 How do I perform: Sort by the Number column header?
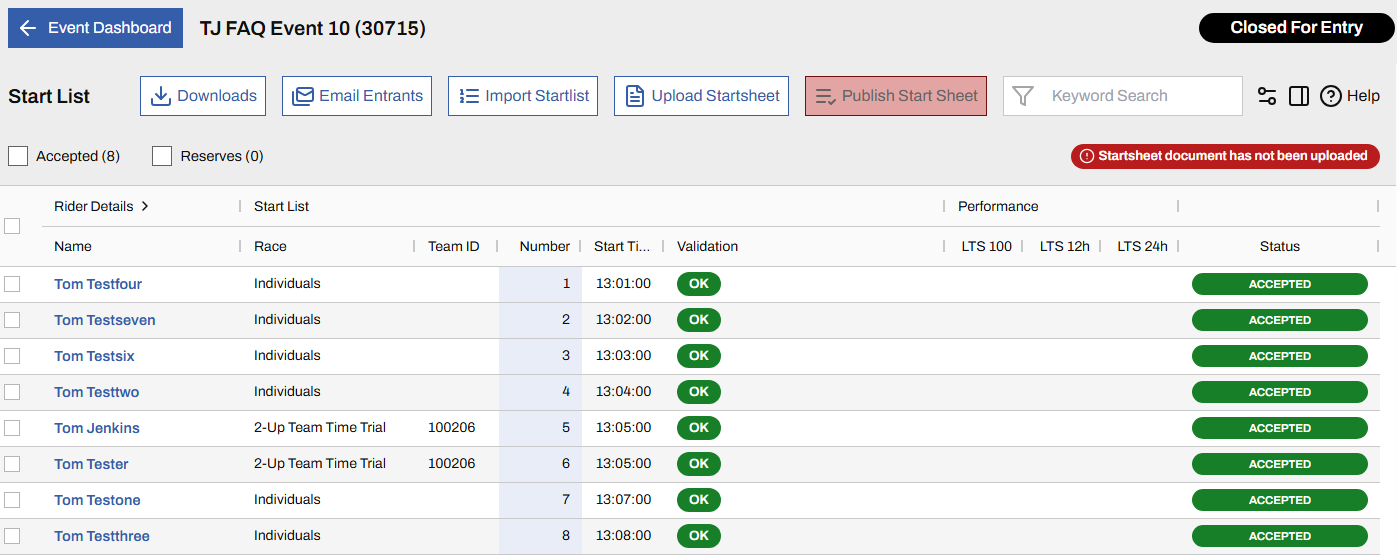coord(544,246)
